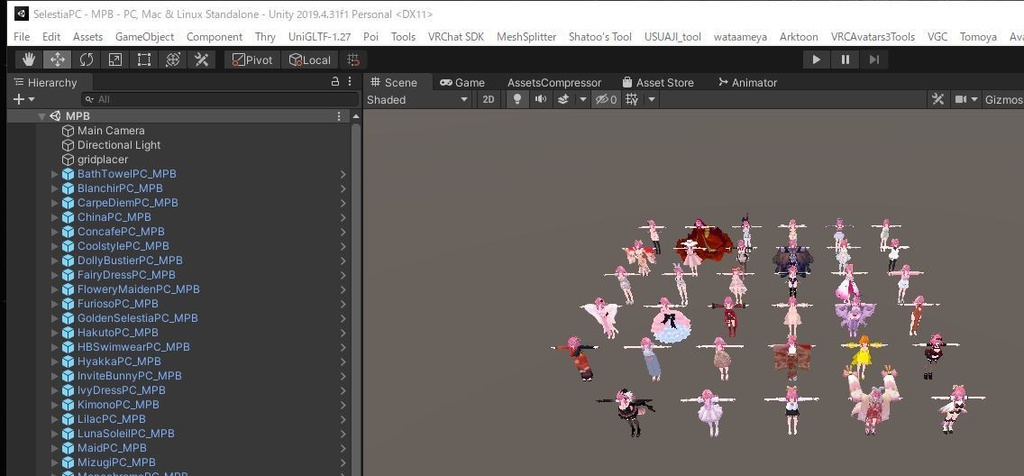Click the Pause button
Image resolution: width=1024 pixels, height=476 pixels.
(845, 60)
